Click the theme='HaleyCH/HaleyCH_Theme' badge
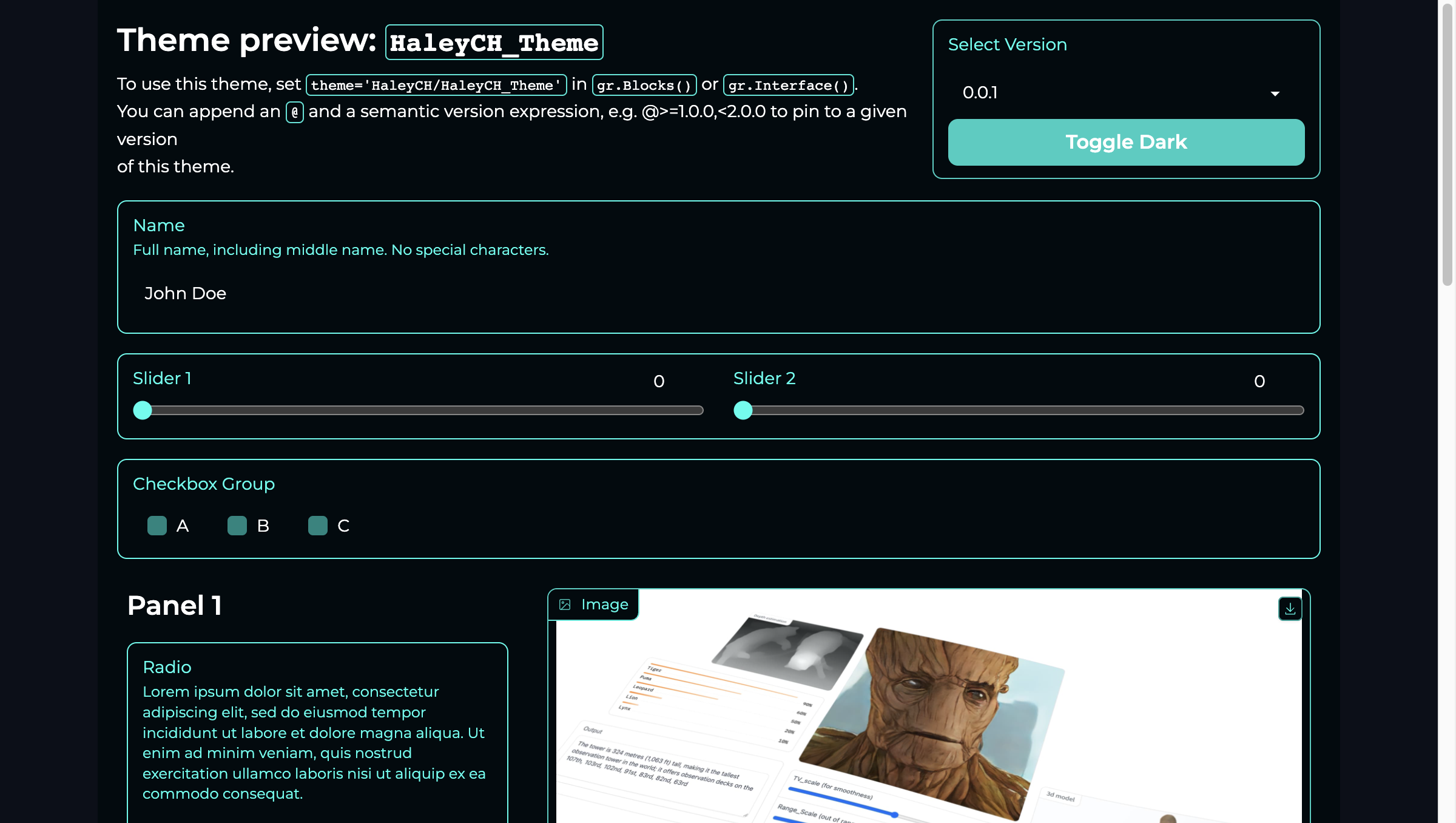Screen dimensions: 1456x823 point(437,85)
